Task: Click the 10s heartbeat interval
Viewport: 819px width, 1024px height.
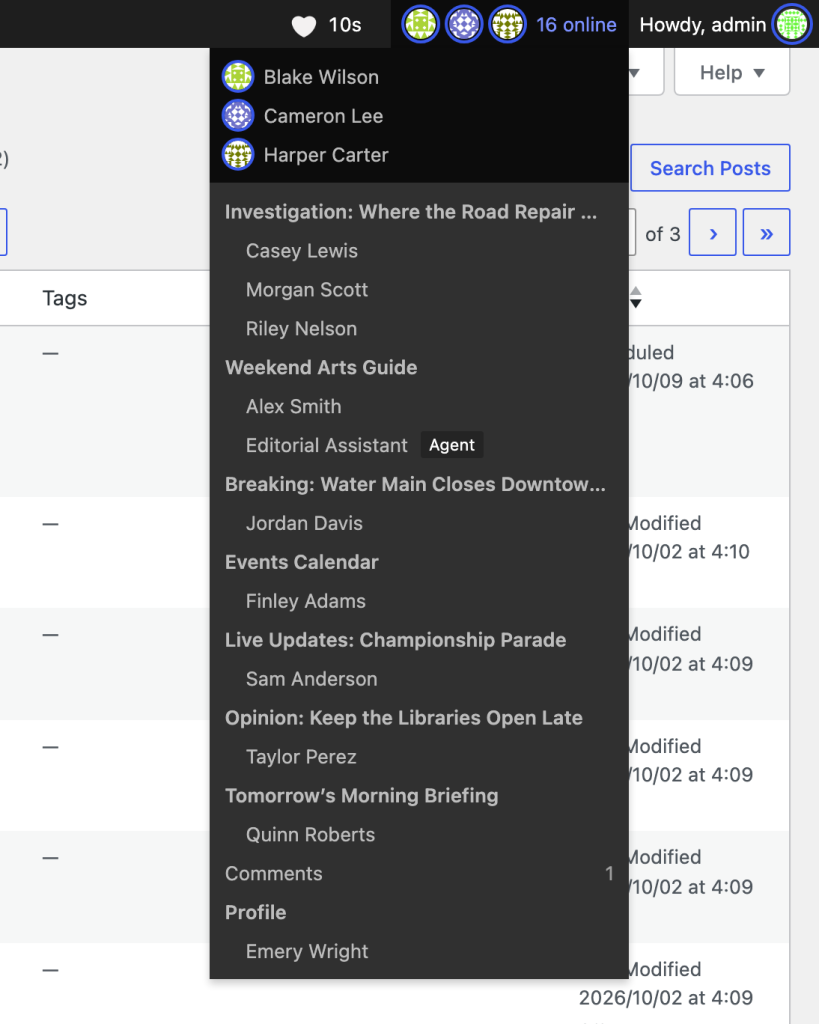Action: click(345, 25)
